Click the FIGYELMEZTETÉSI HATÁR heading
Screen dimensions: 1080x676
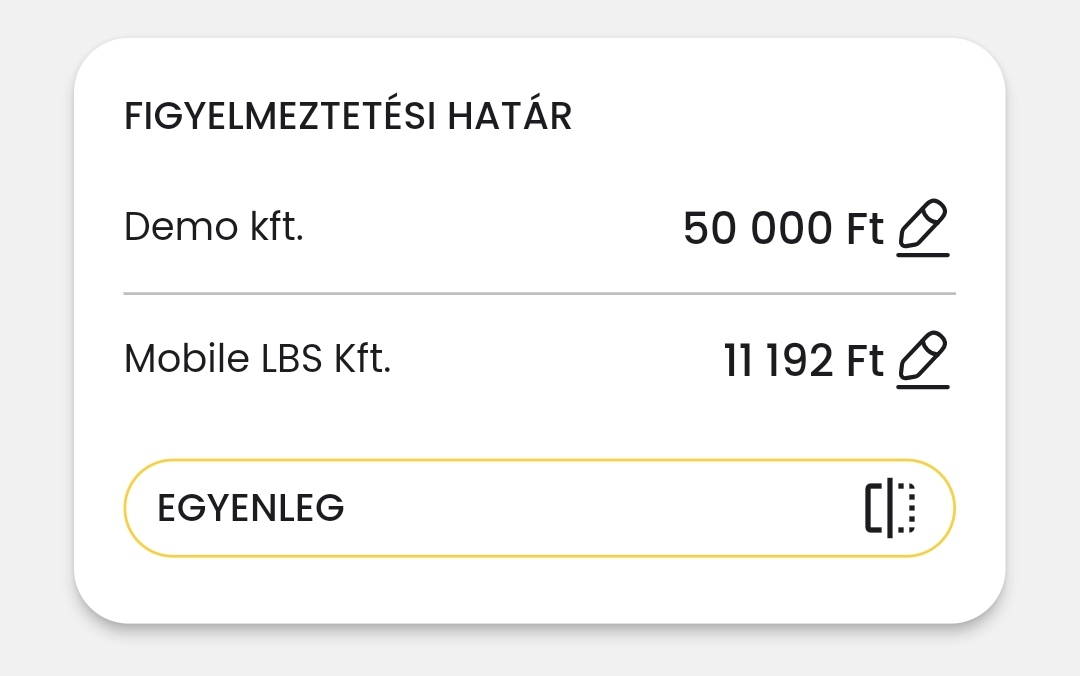click(x=348, y=117)
